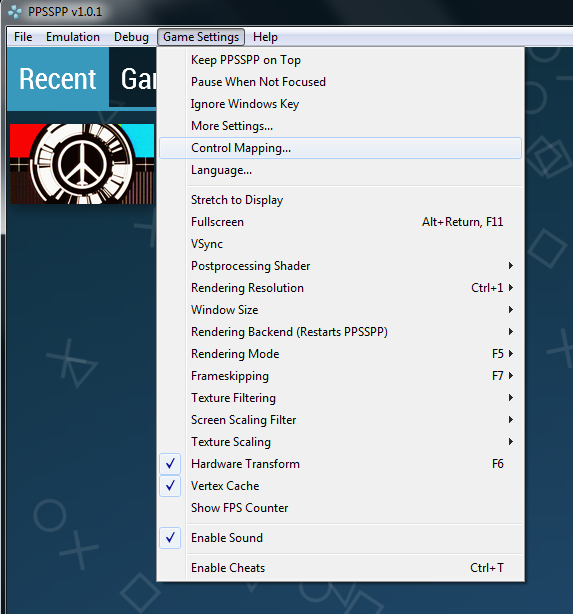Image resolution: width=573 pixels, height=614 pixels.
Task: Expand the Postprocessing Shader submenu
Action: (x=340, y=266)
